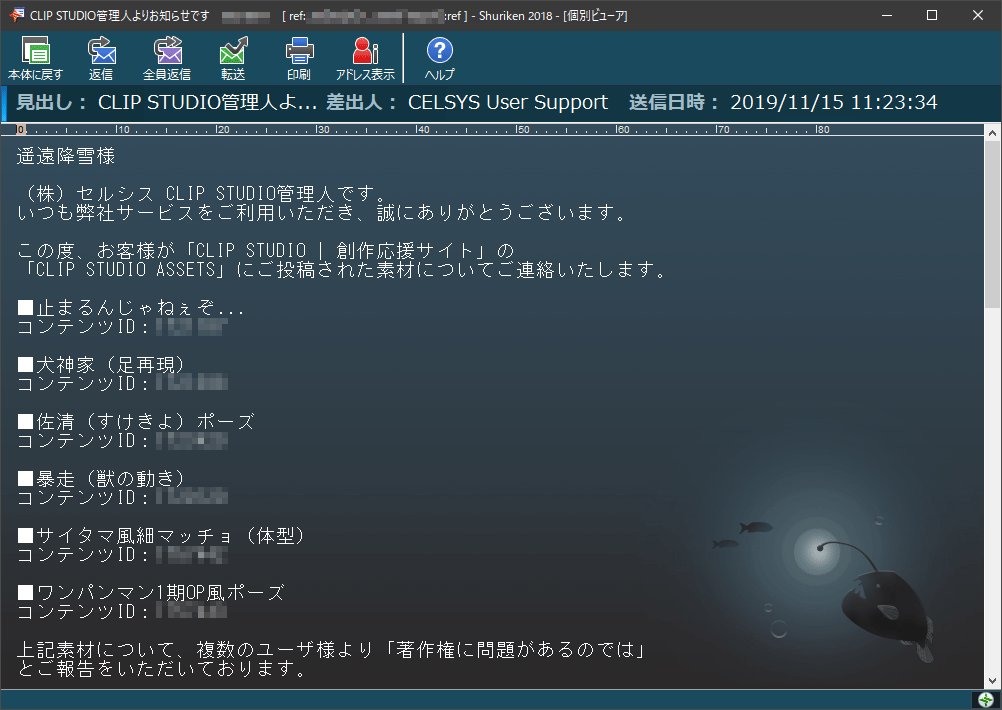This screenshot has width=1002, height=710.
Task: Click the item 止まるんじゃねぇぞ...
Action: pos(131,308)
